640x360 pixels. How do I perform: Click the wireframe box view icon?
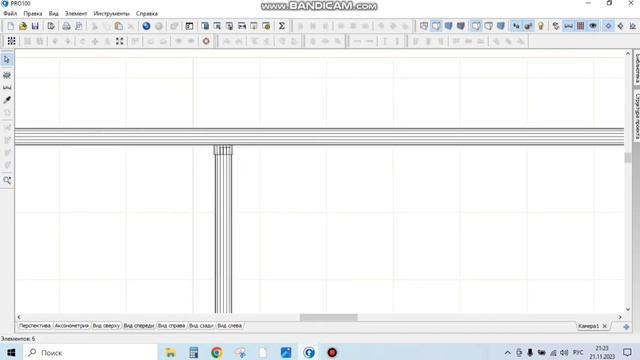pos(424,26)
